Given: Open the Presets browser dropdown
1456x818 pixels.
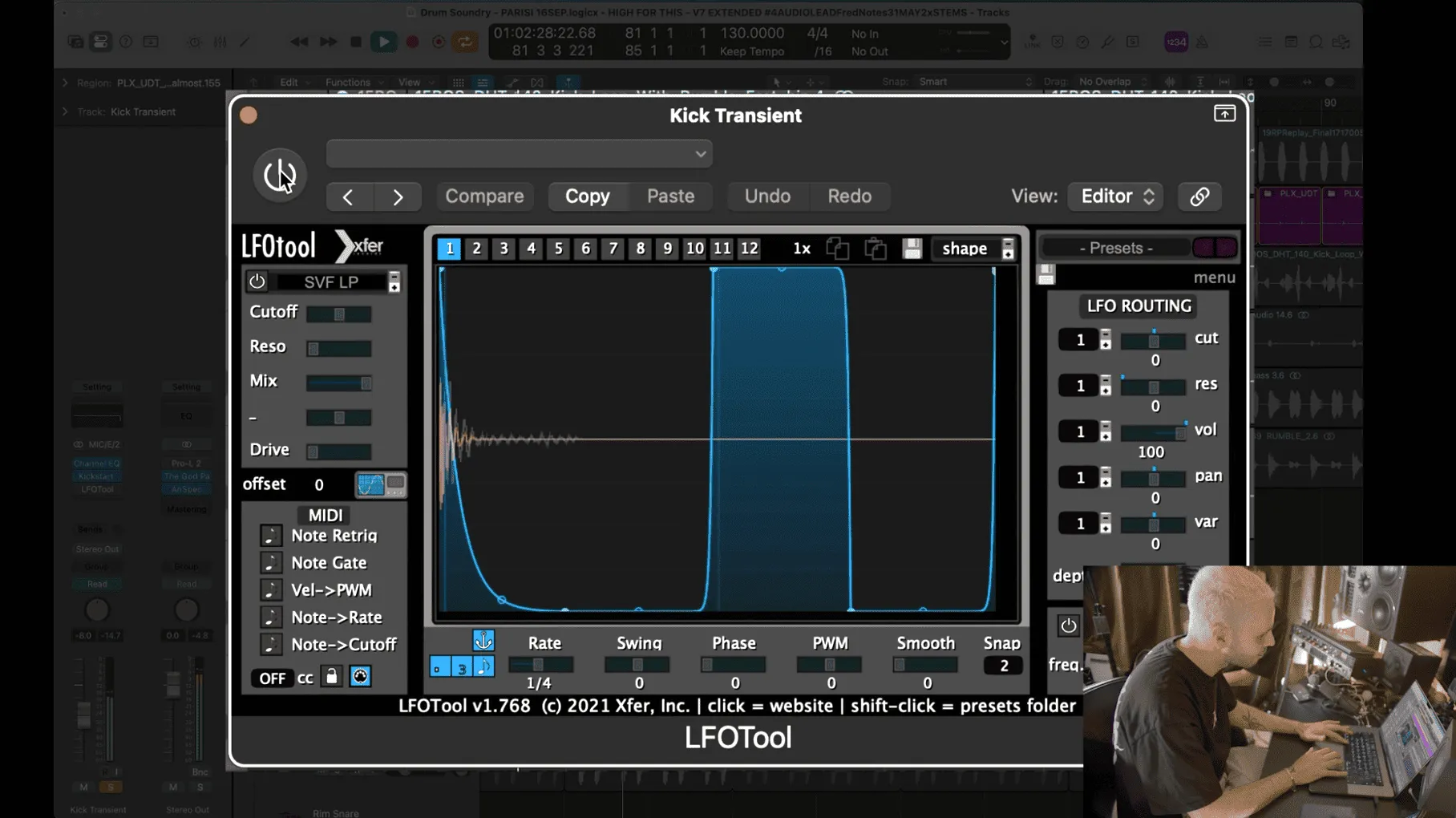Looking at the screenshot, I should [1116, 248].
